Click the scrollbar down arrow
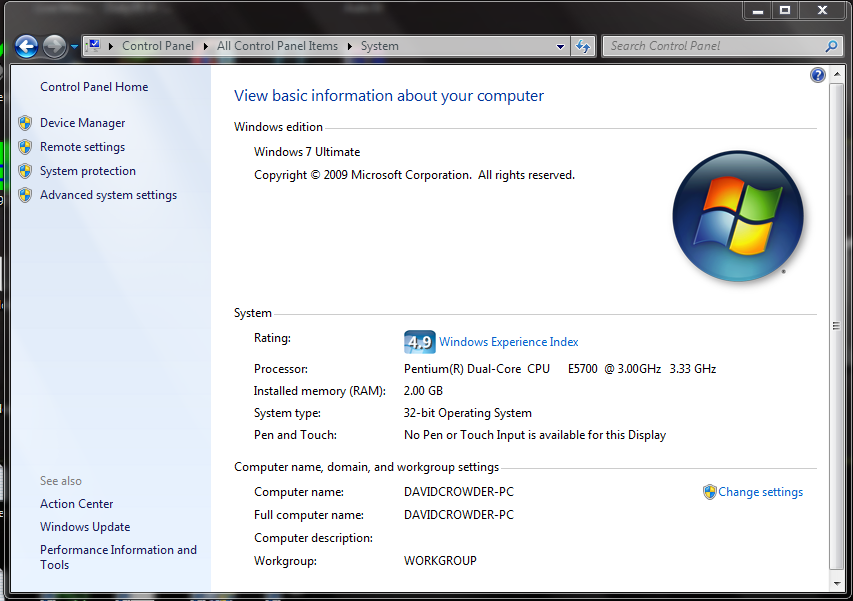The image size is (853, 601). (x=837, y=584)
